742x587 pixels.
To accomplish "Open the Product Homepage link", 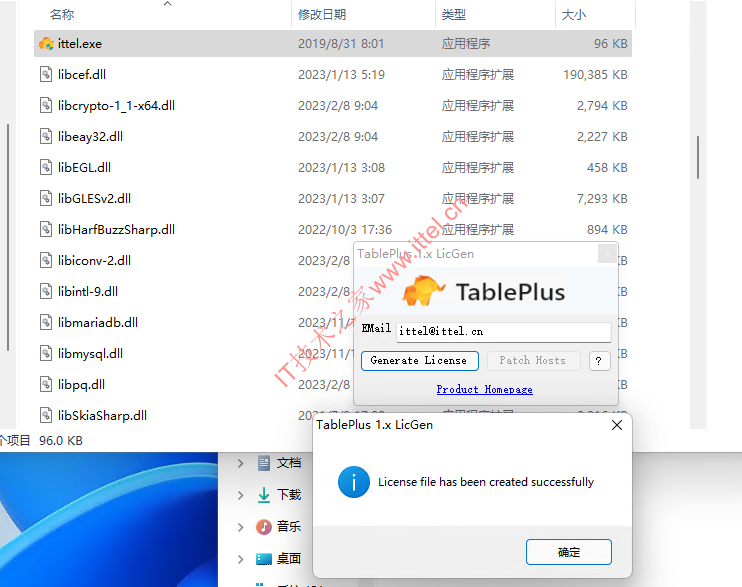I will click(x=484, y=390).
